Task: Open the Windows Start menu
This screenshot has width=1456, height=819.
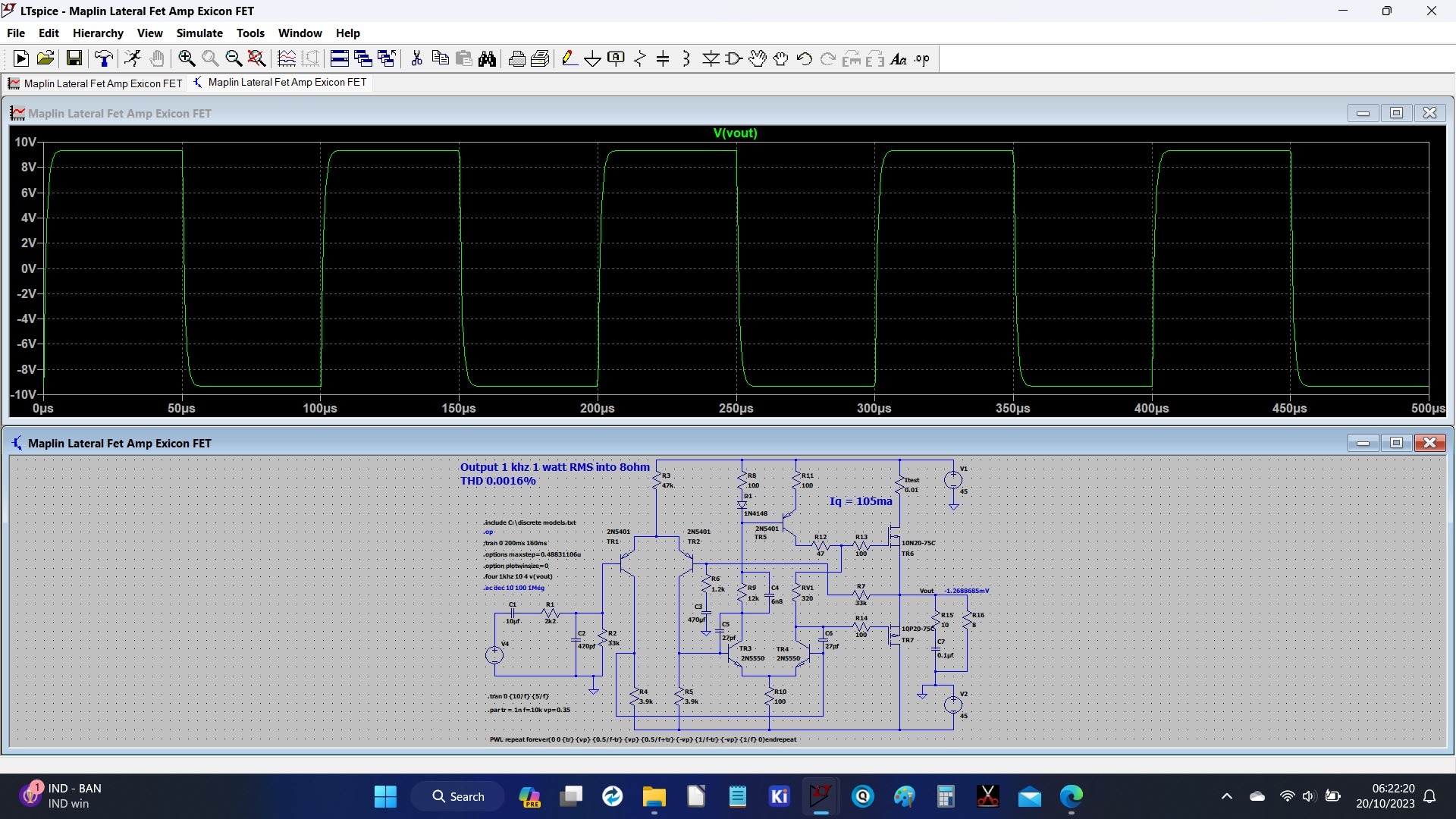Action: click(x=385, y=796)
